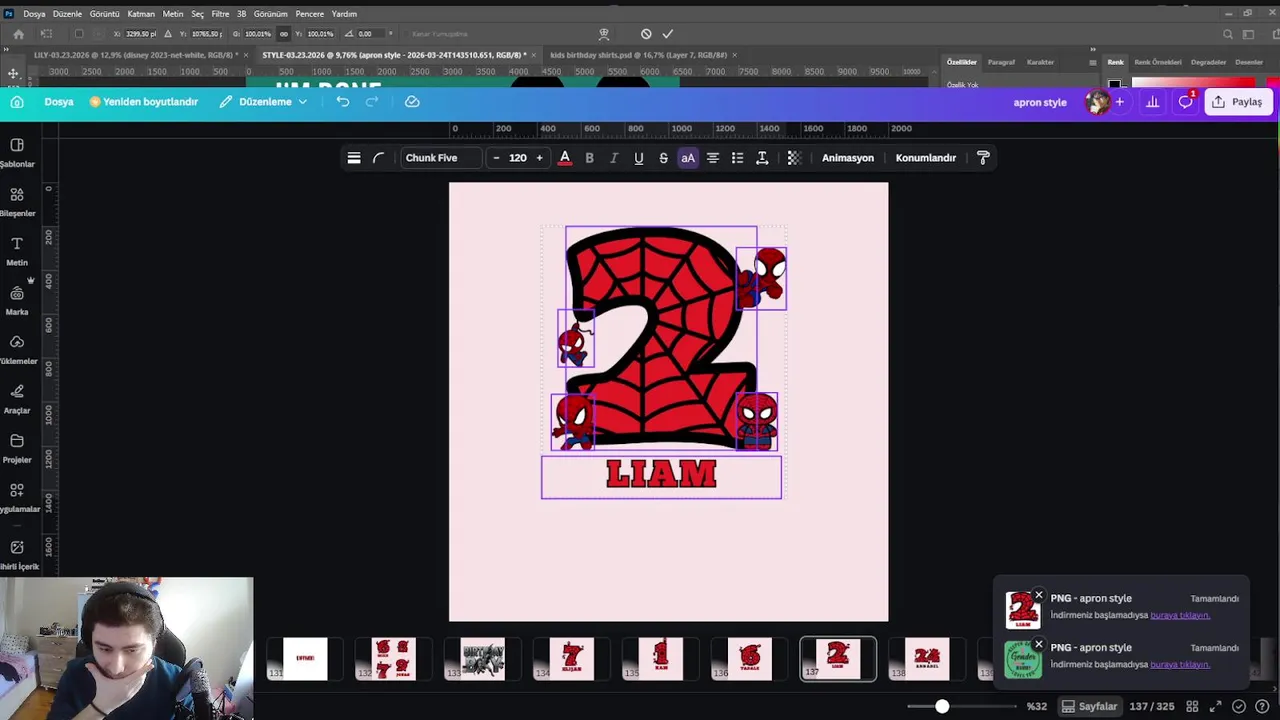Open the Şablonlar sidebar panel
This screenshot has height=720, width=1280.
pyautogui.click(x=17, y=152)
